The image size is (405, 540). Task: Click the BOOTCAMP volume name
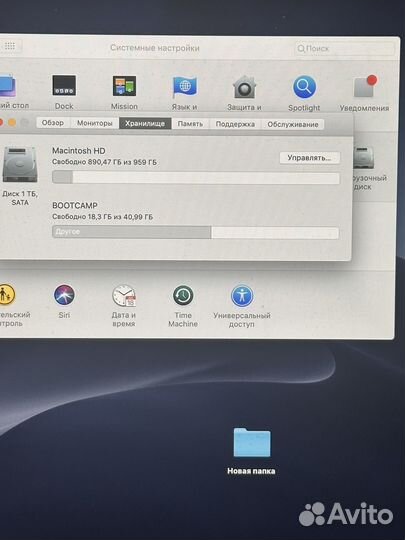coord(75,206)
